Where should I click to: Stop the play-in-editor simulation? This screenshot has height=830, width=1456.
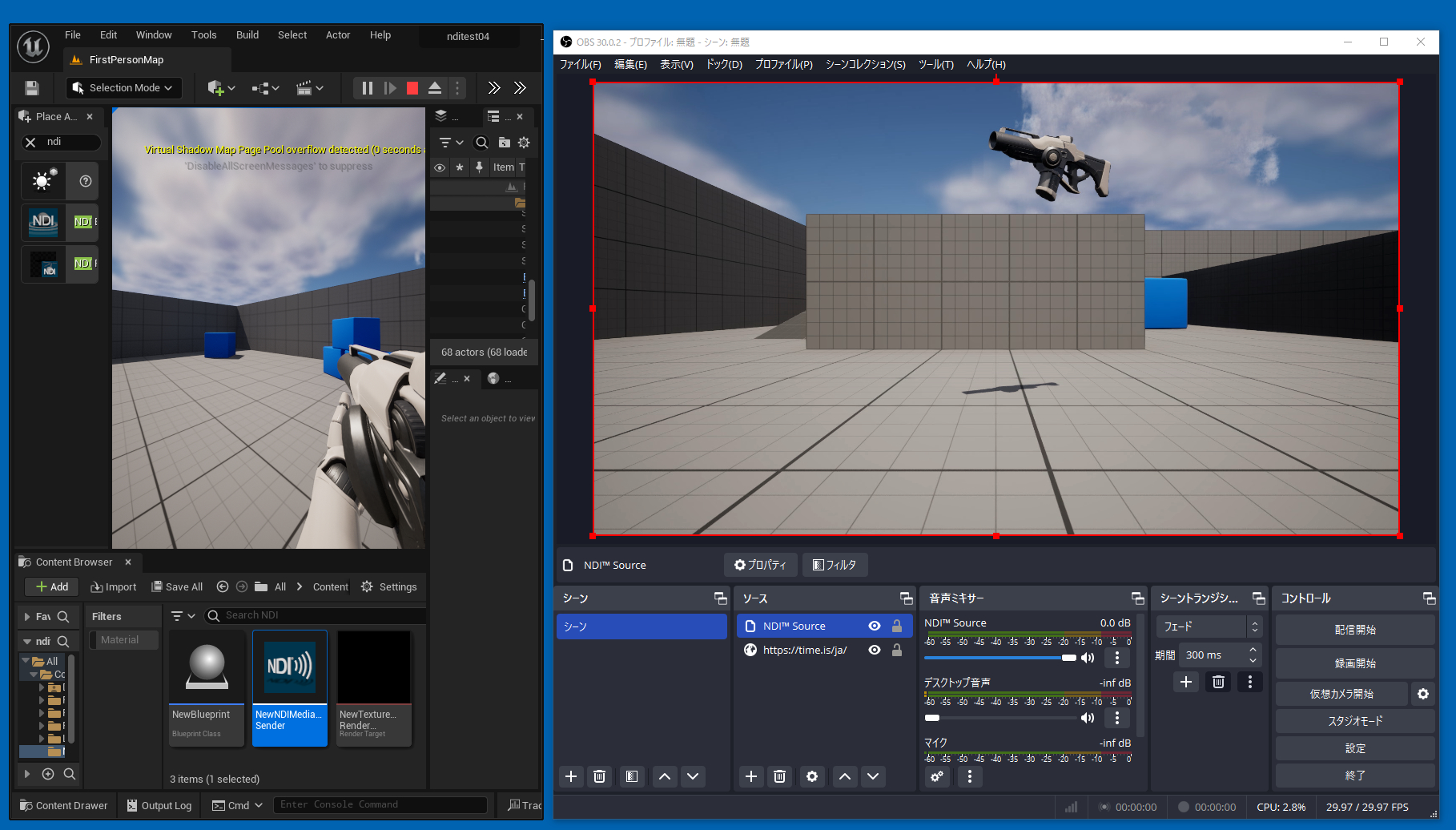tap(412, 88)
